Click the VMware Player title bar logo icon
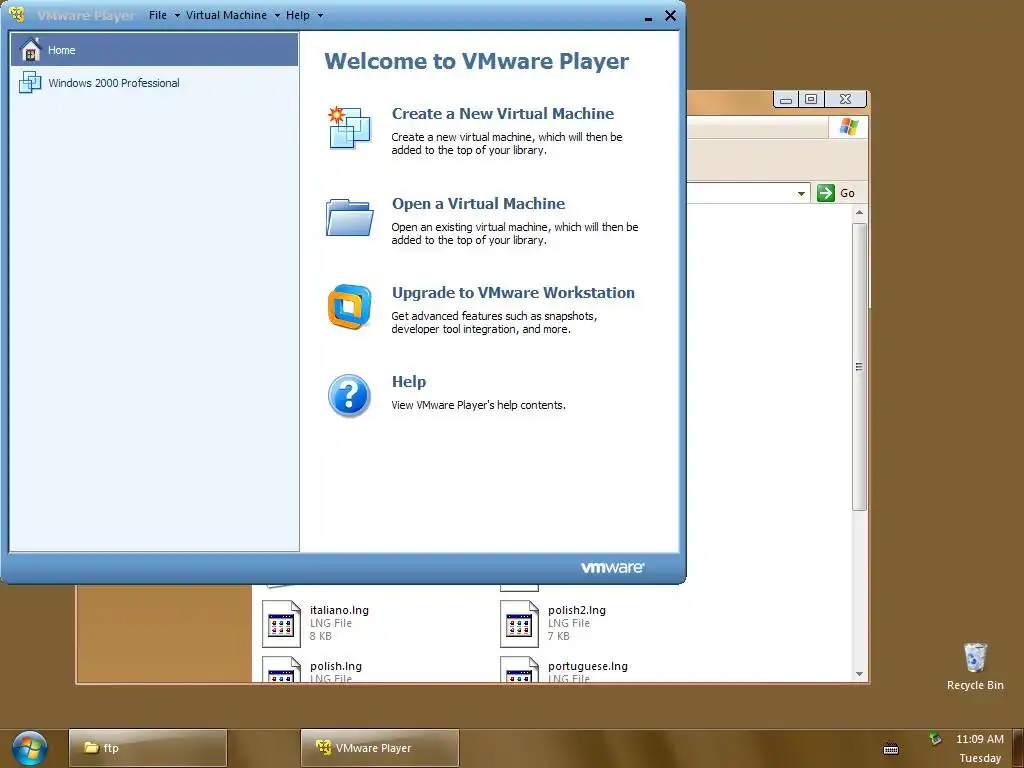Viewport: 1024px width, 768px height. [16, 14]
